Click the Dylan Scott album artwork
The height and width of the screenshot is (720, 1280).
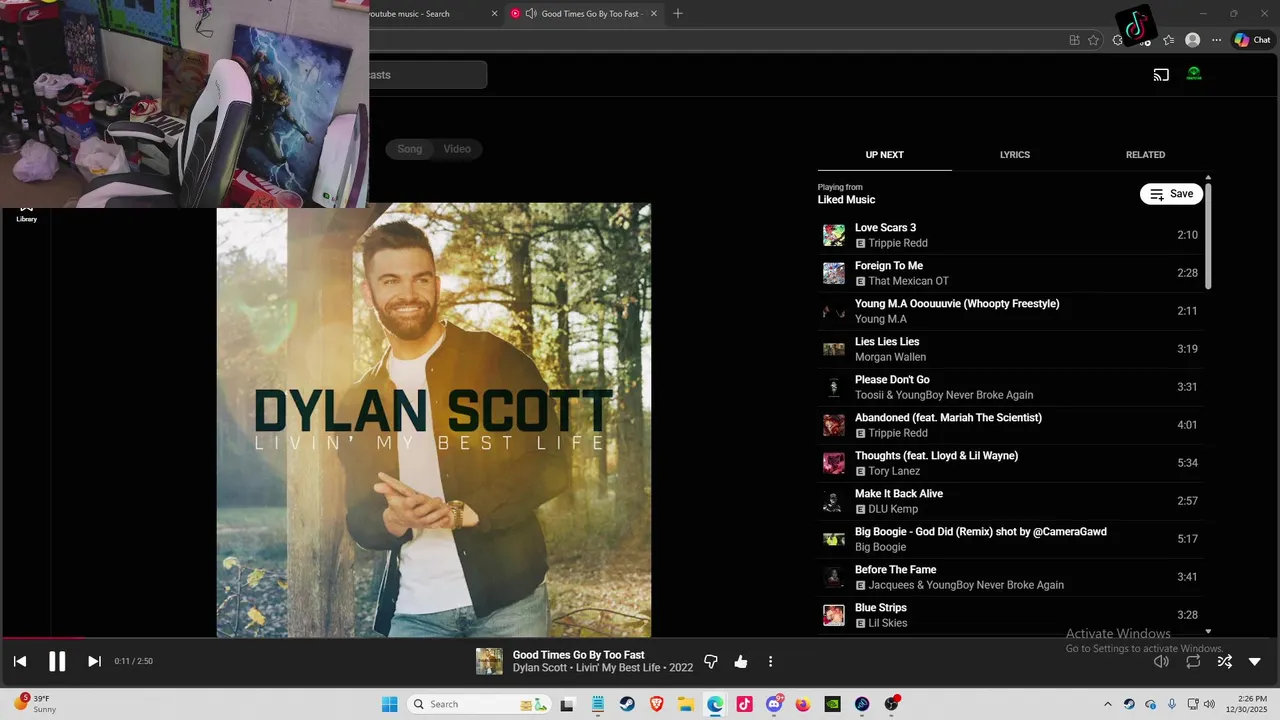434,420
